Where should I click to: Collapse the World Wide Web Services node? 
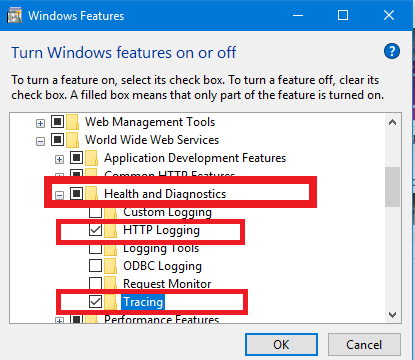pos(40,141)
